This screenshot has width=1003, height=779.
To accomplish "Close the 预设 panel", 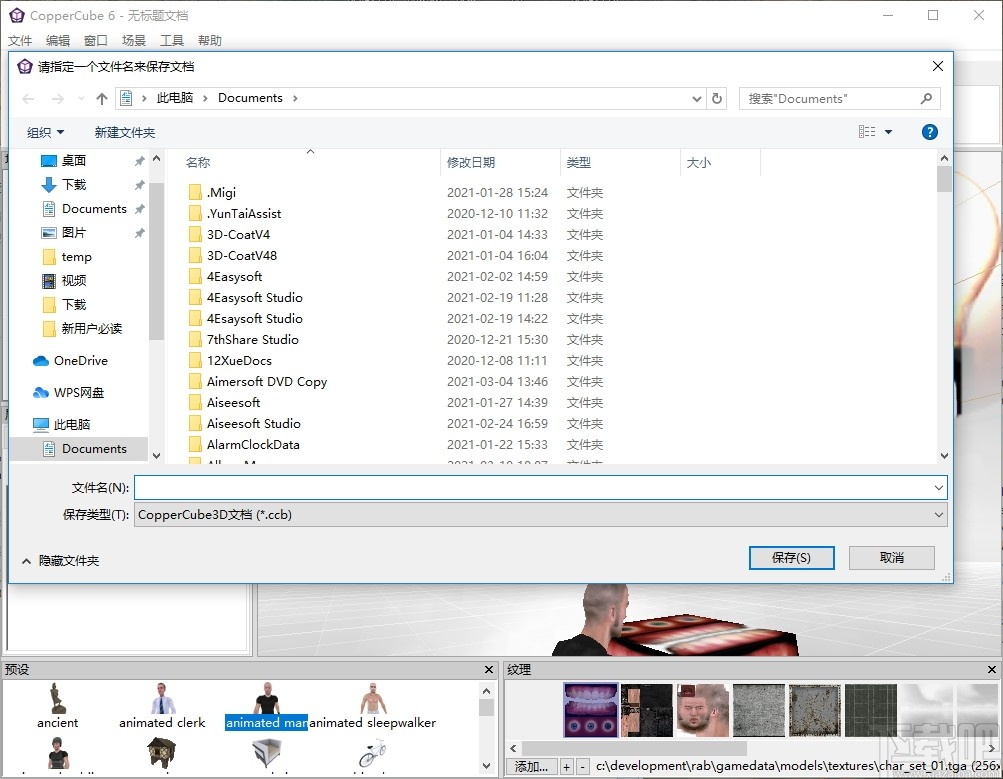I will (489, 670).
